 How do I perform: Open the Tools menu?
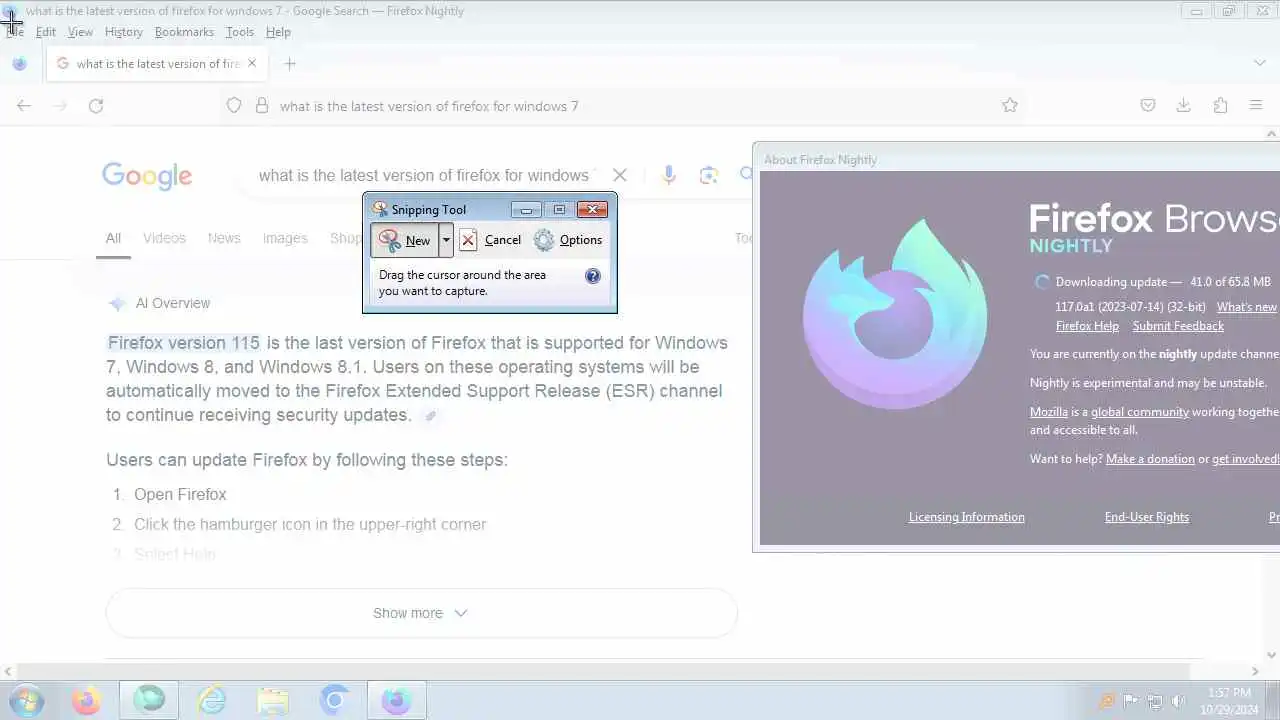click(x=240, y=32)
